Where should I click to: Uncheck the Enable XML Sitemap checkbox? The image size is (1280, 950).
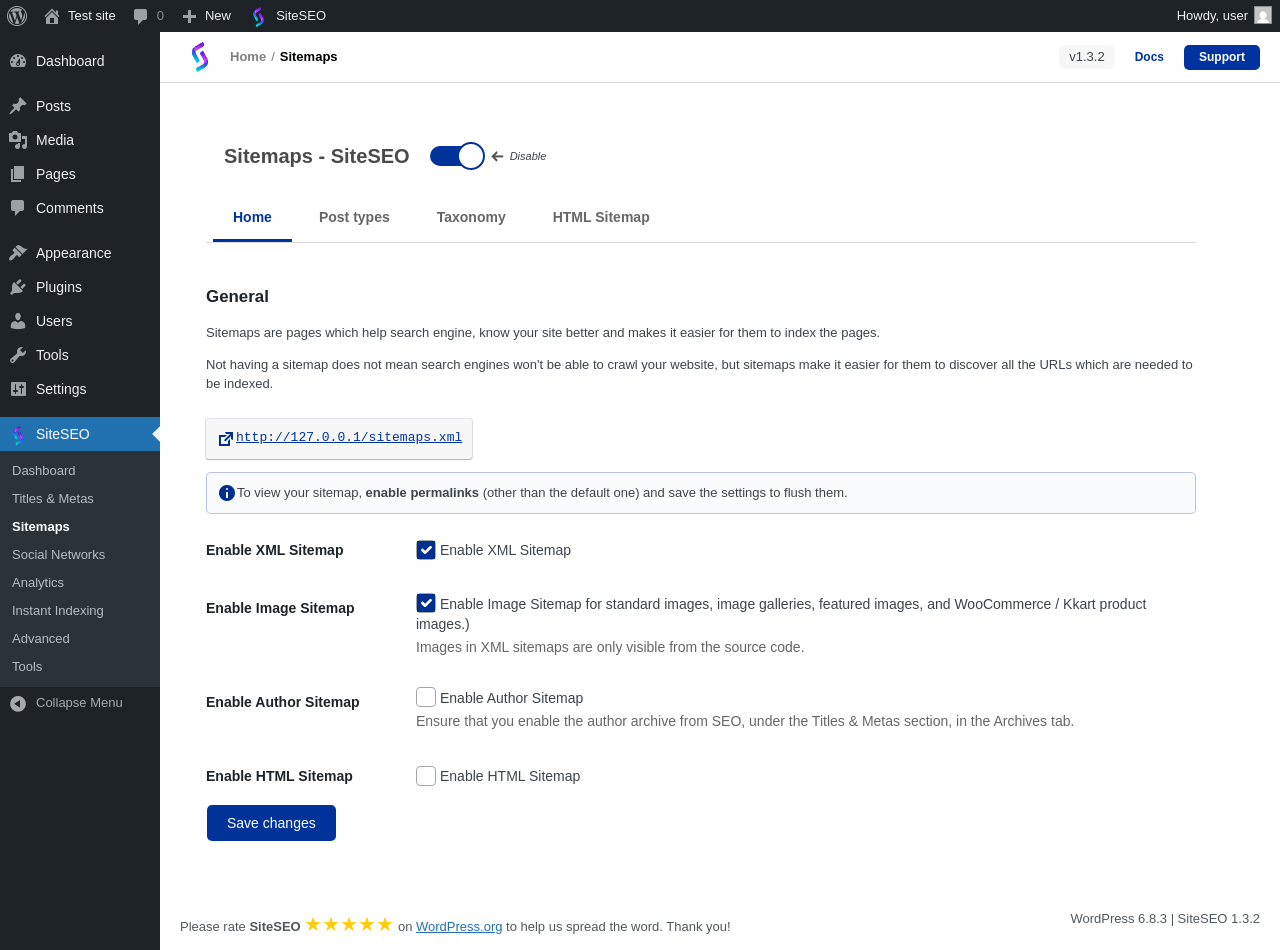tap(426, 550)
